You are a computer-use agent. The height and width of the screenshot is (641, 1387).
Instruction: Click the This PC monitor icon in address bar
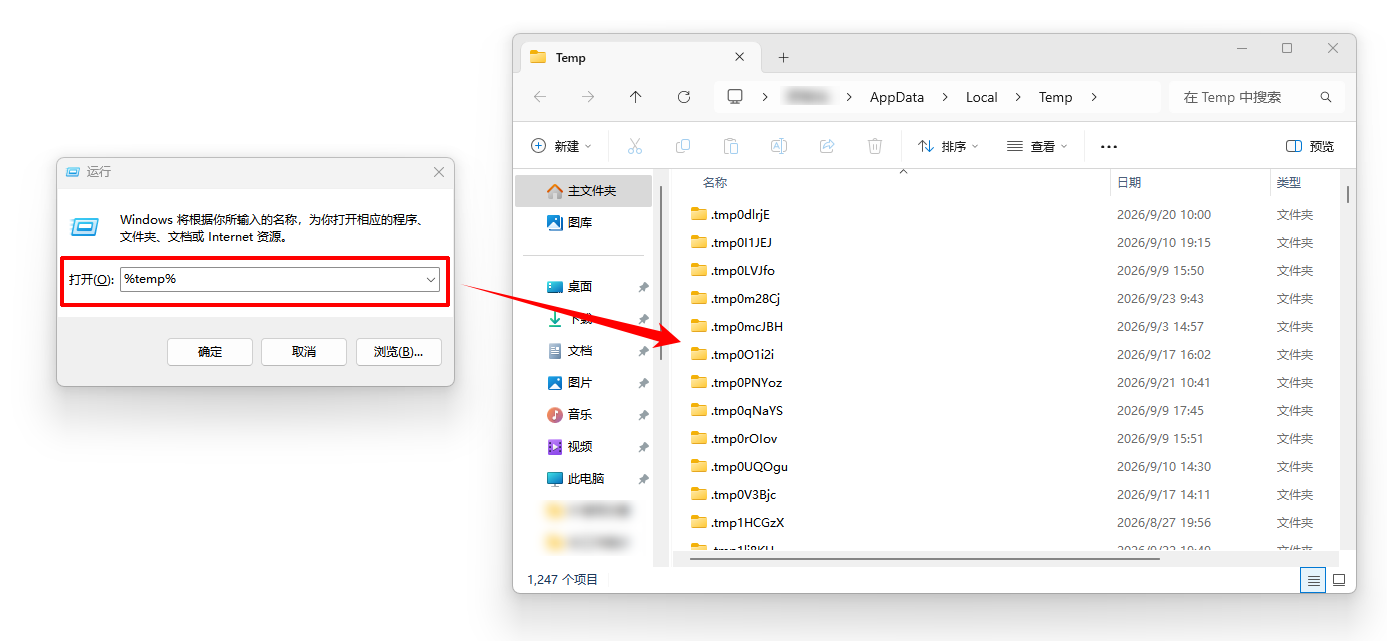point(735,97)
